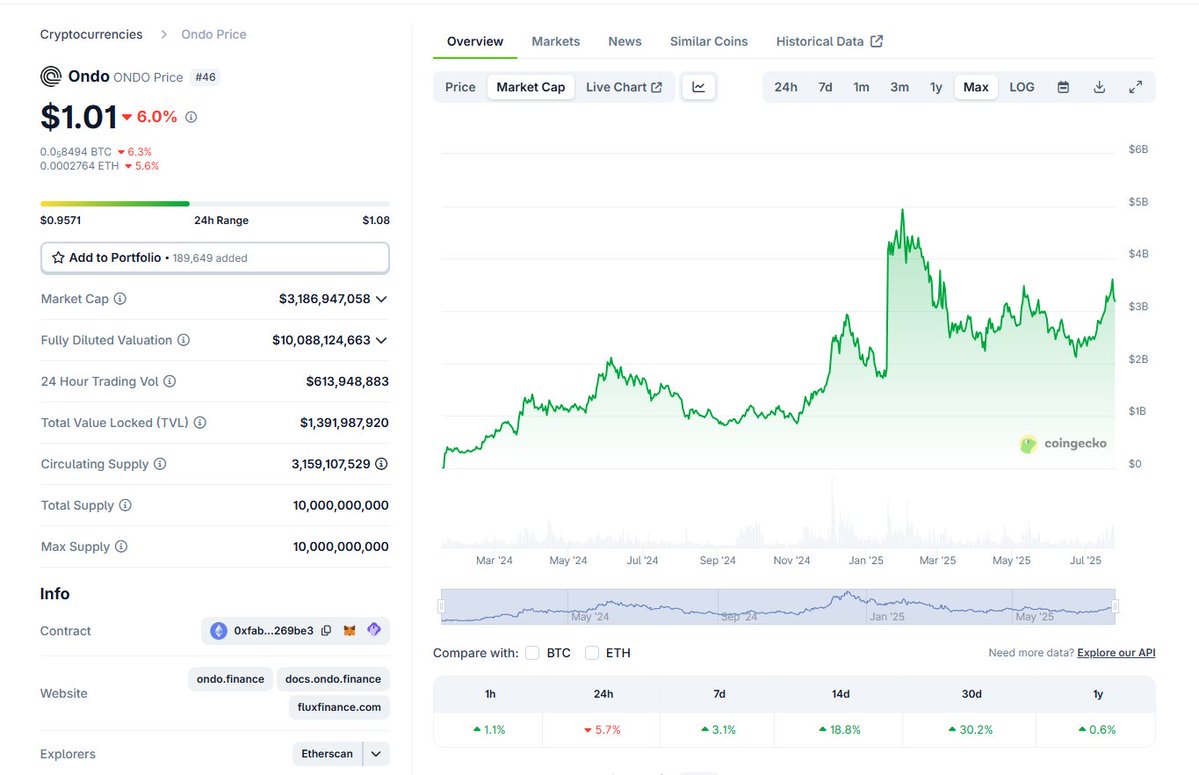Click the Ondo coin logo icon
The width and height of the screenshot is (1199, 775).
pos(50,76)
